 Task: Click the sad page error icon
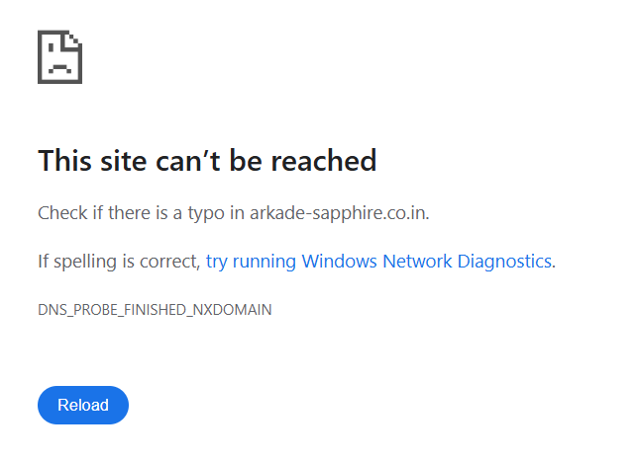[x=59, y=57]
